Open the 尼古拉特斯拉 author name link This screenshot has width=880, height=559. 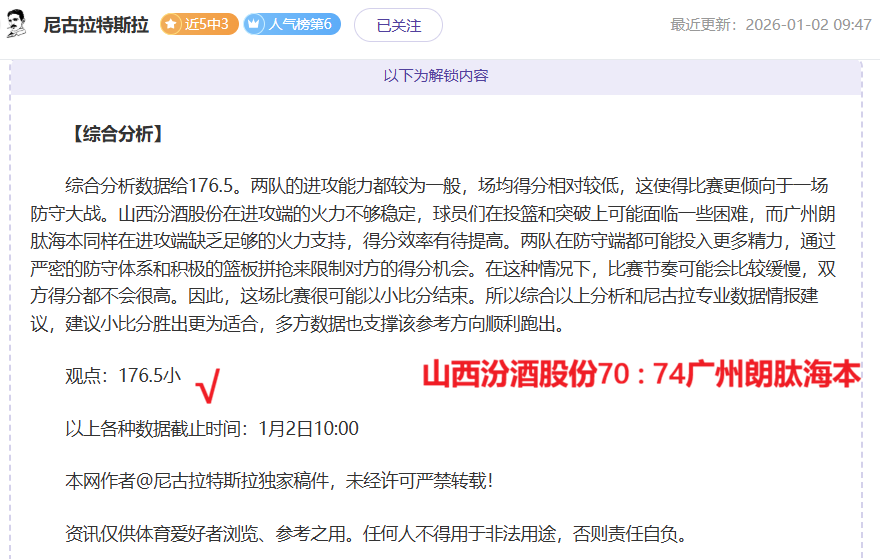95,25
